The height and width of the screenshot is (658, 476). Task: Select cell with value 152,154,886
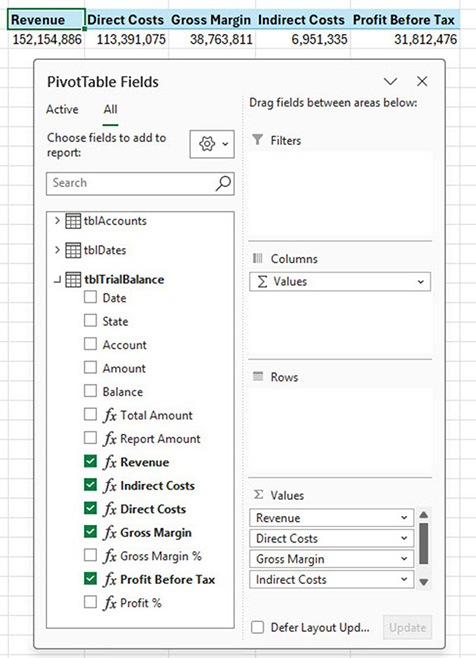(x=46, y=39)
